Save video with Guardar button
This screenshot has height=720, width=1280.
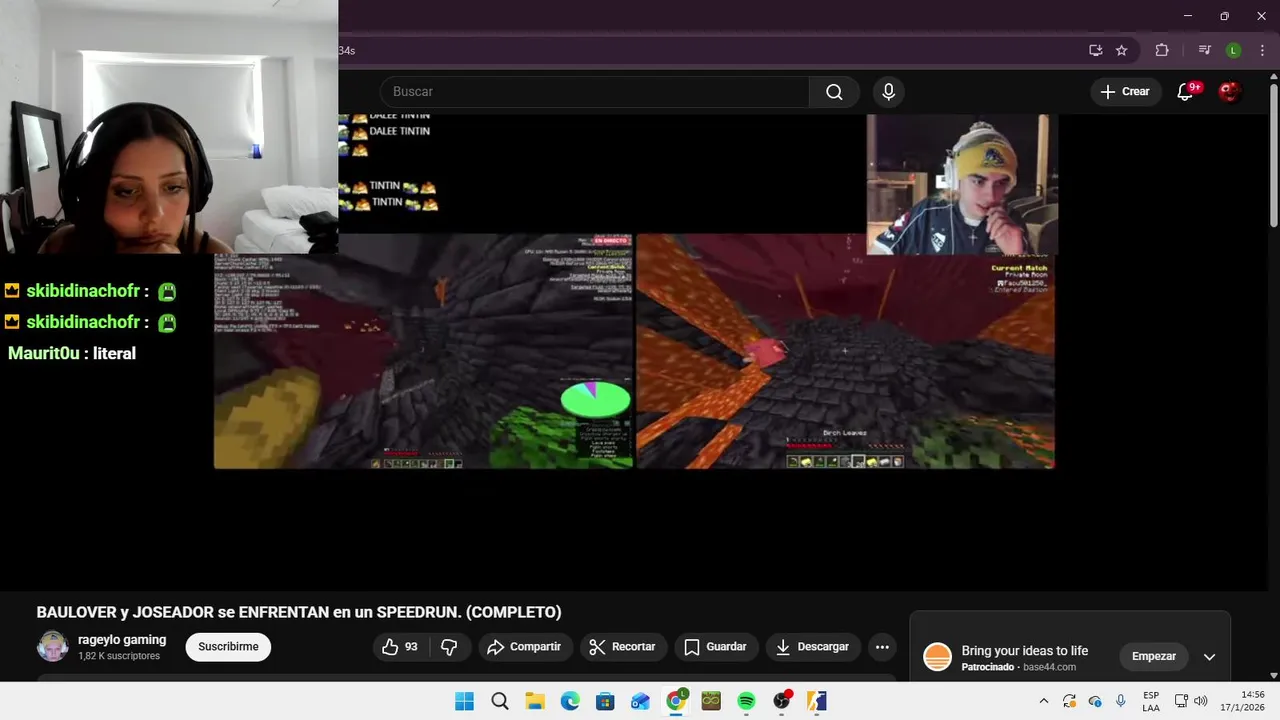716,647
